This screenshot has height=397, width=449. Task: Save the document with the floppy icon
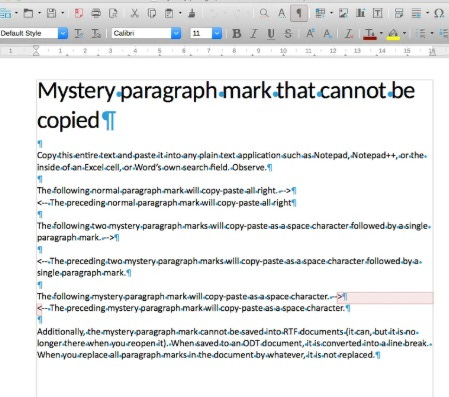[51, 13]
